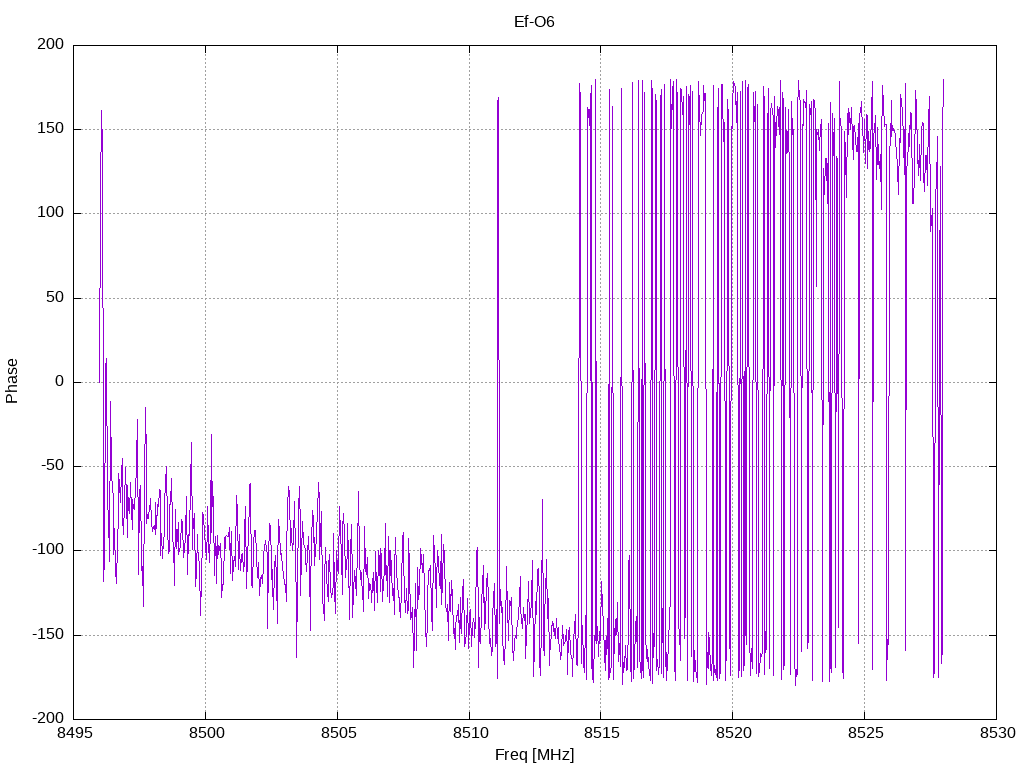Click the y-axis tick label "100"
1024x768 pixels.
[x=51, y=213]
